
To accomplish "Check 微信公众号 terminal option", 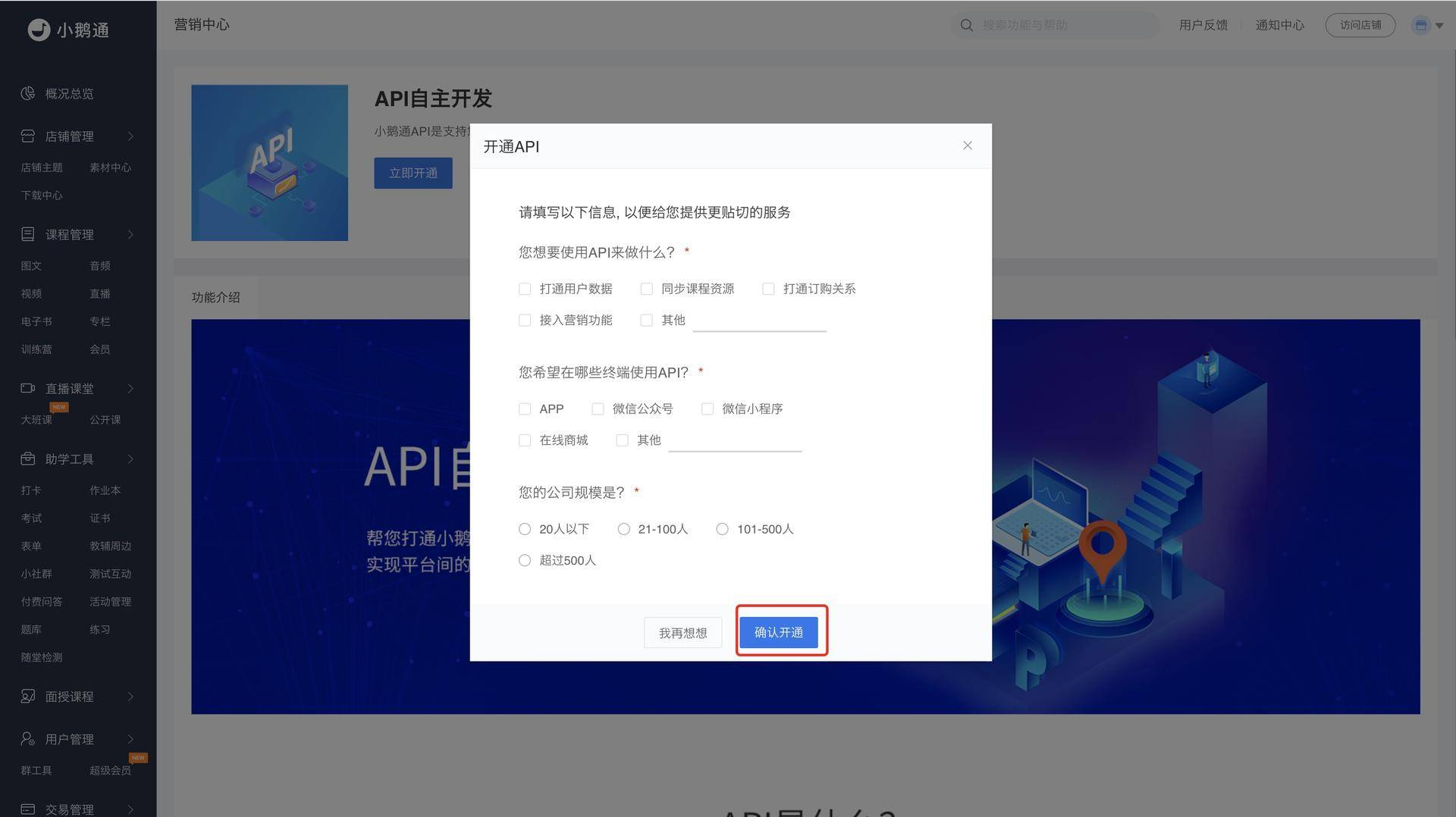I will point(598,409).
